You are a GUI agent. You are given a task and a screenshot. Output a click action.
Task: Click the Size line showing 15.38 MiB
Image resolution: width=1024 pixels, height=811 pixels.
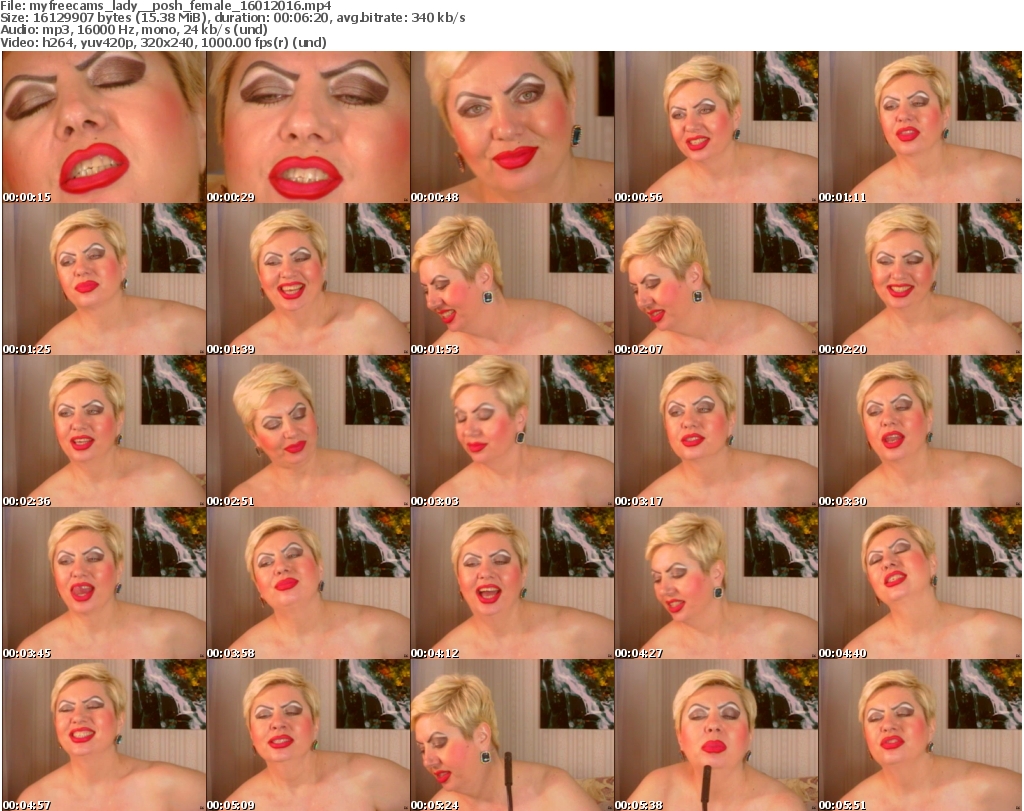click(232, 18)
